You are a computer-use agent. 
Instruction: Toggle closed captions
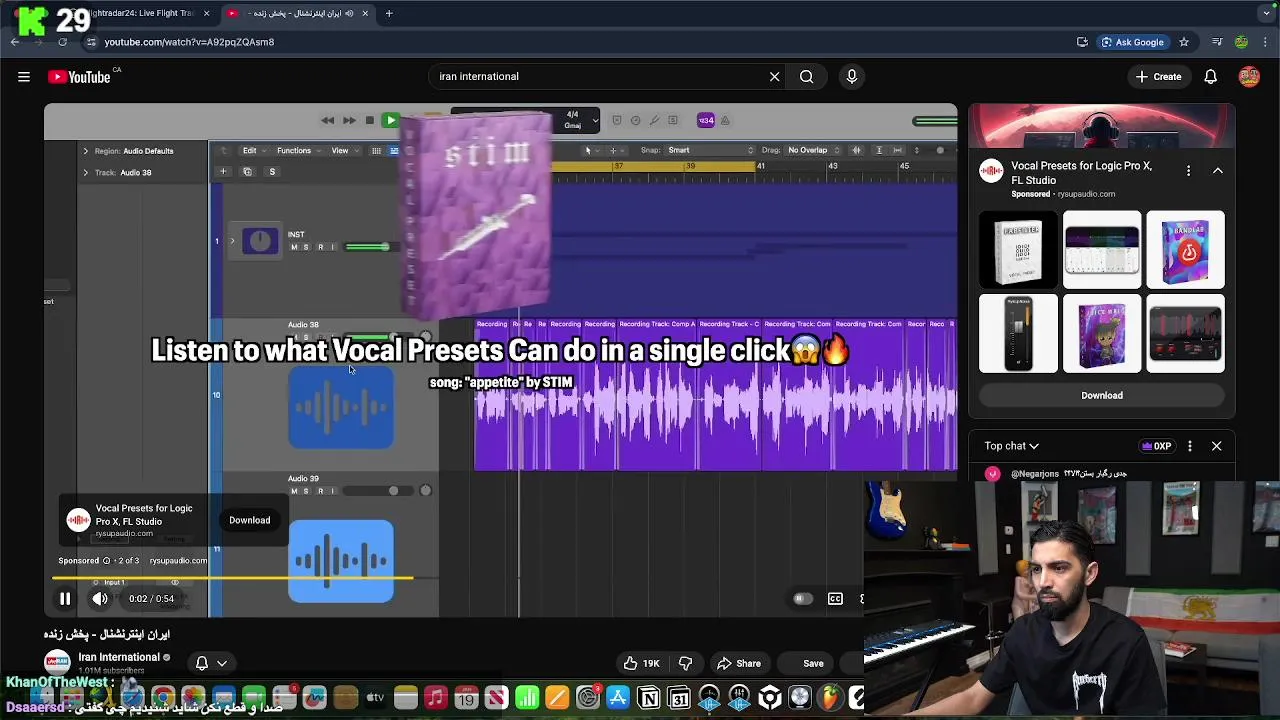click(x=835, y=599)
